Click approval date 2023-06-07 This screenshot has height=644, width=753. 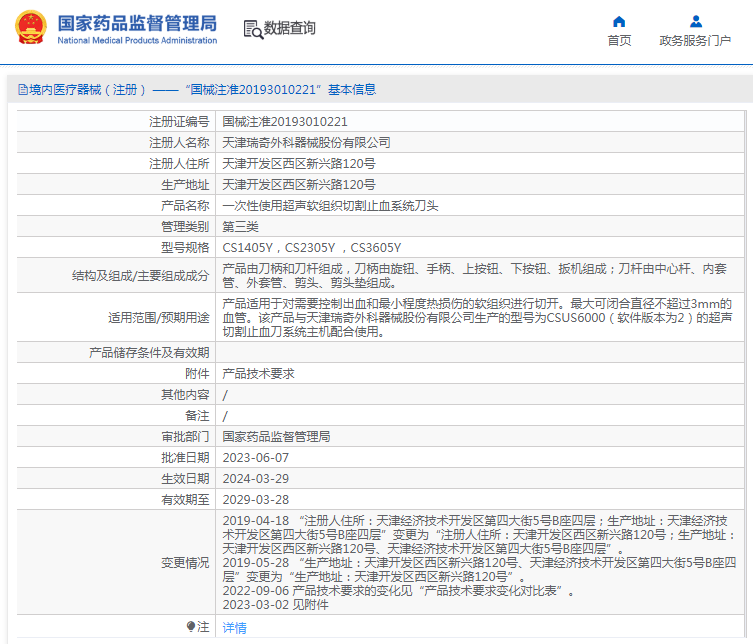pos(255,458)
